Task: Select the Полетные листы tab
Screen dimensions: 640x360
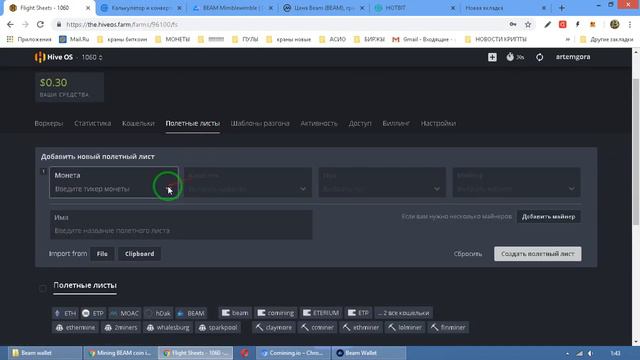Action: pos(193,123)
